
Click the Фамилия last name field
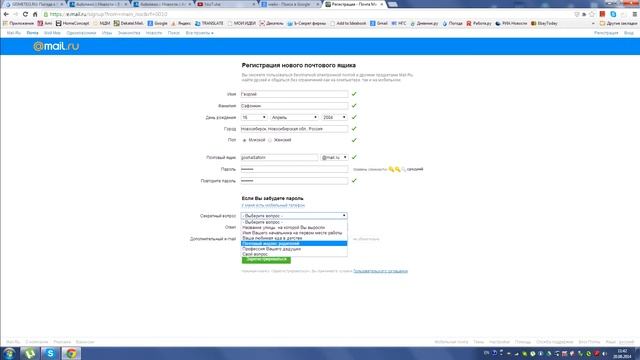294,106
